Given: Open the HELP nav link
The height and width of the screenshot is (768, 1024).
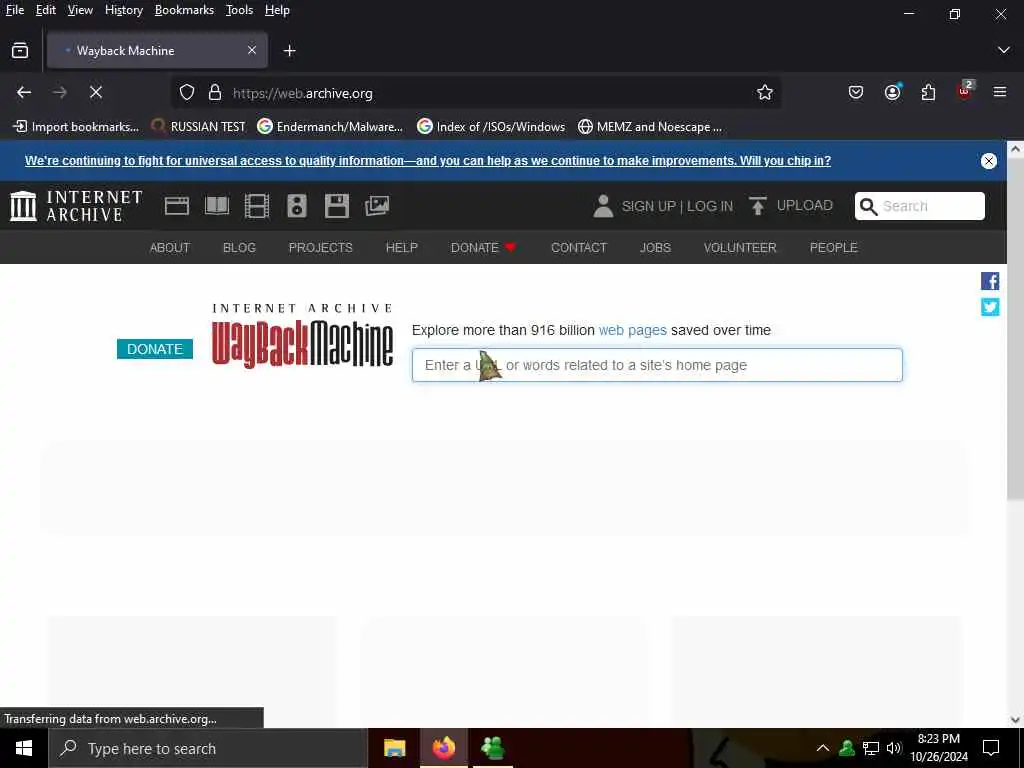Looking at the screenshot, I should pos(402,248).
